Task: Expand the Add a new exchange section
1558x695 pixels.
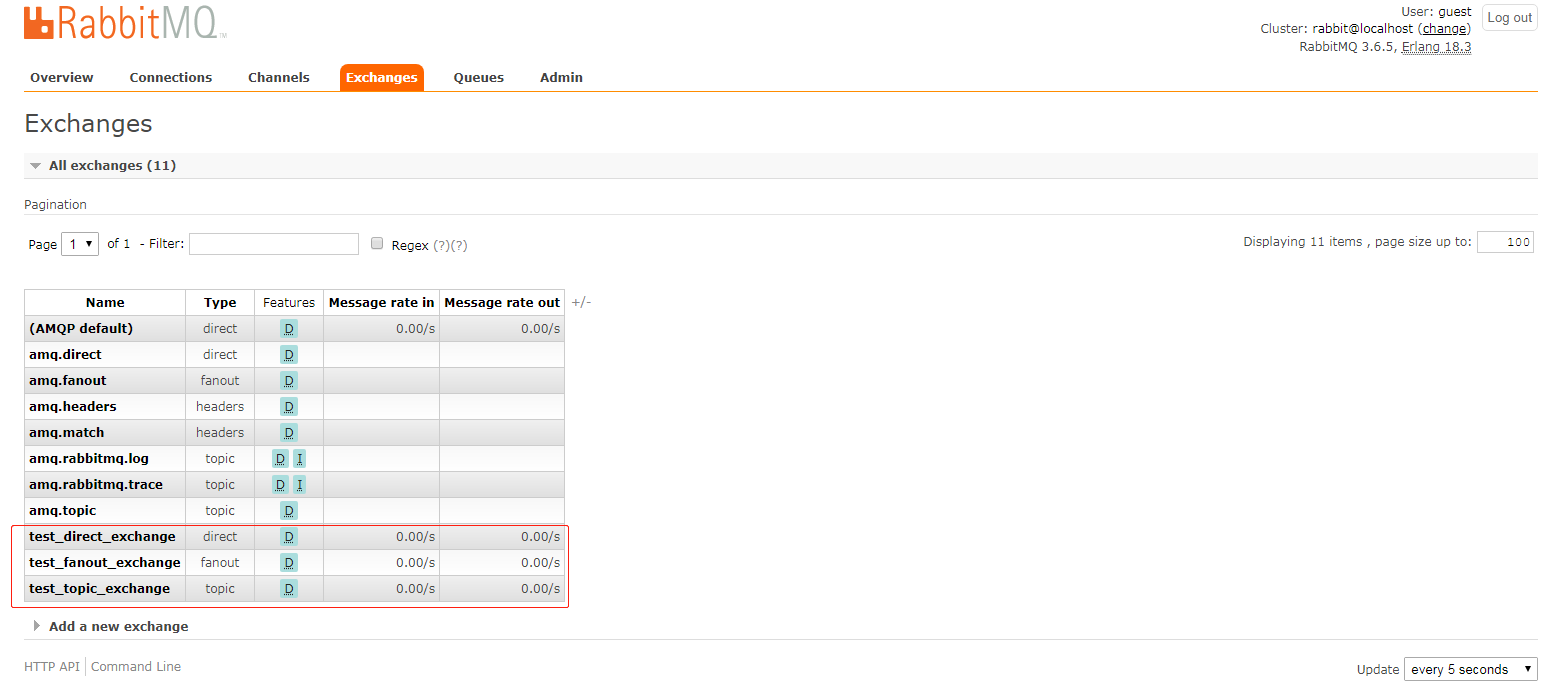Action: (x=118, y=627)
